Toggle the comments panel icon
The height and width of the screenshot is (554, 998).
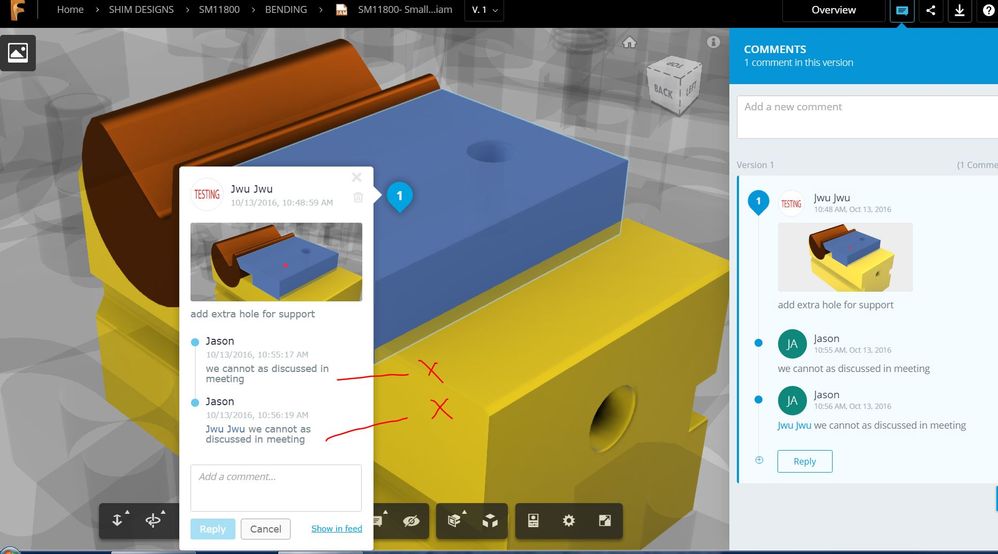point(902,10)
